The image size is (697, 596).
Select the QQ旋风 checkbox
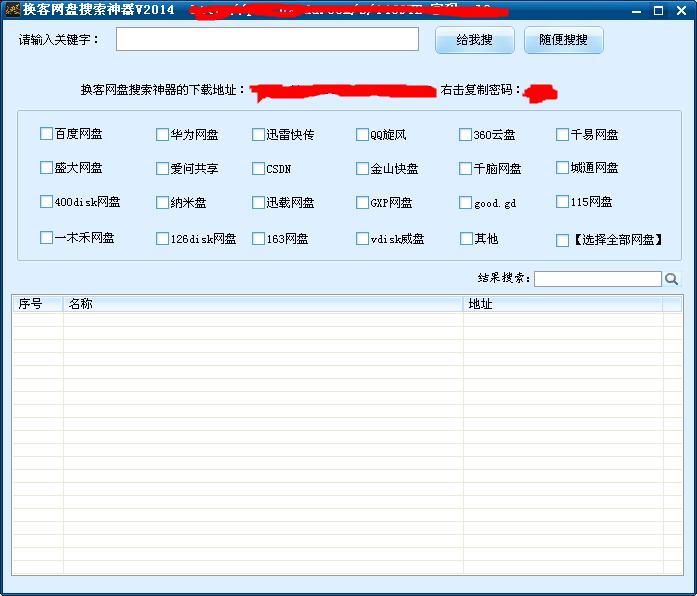362,134
